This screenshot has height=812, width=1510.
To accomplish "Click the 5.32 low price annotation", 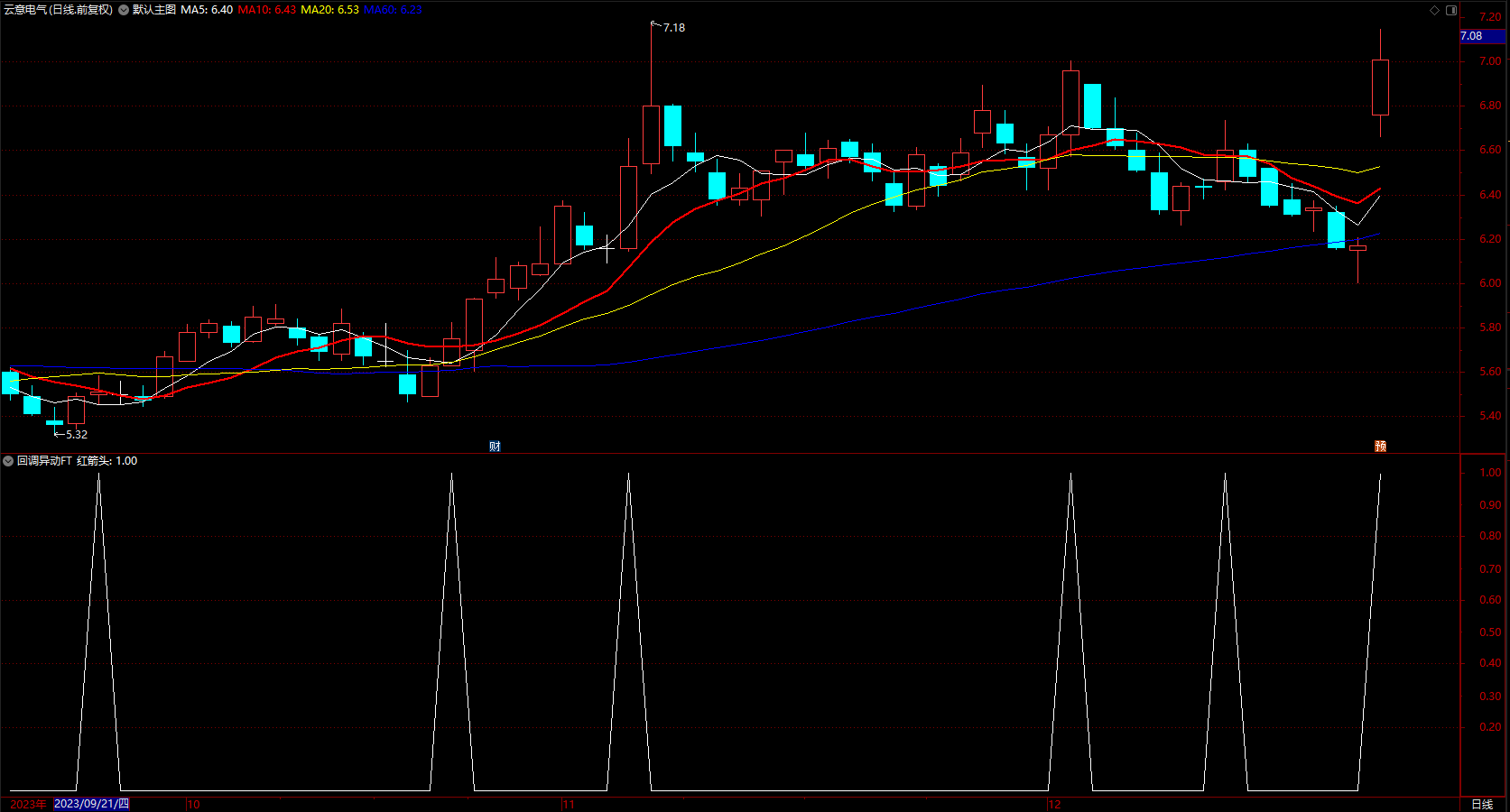I will point(77,435).
